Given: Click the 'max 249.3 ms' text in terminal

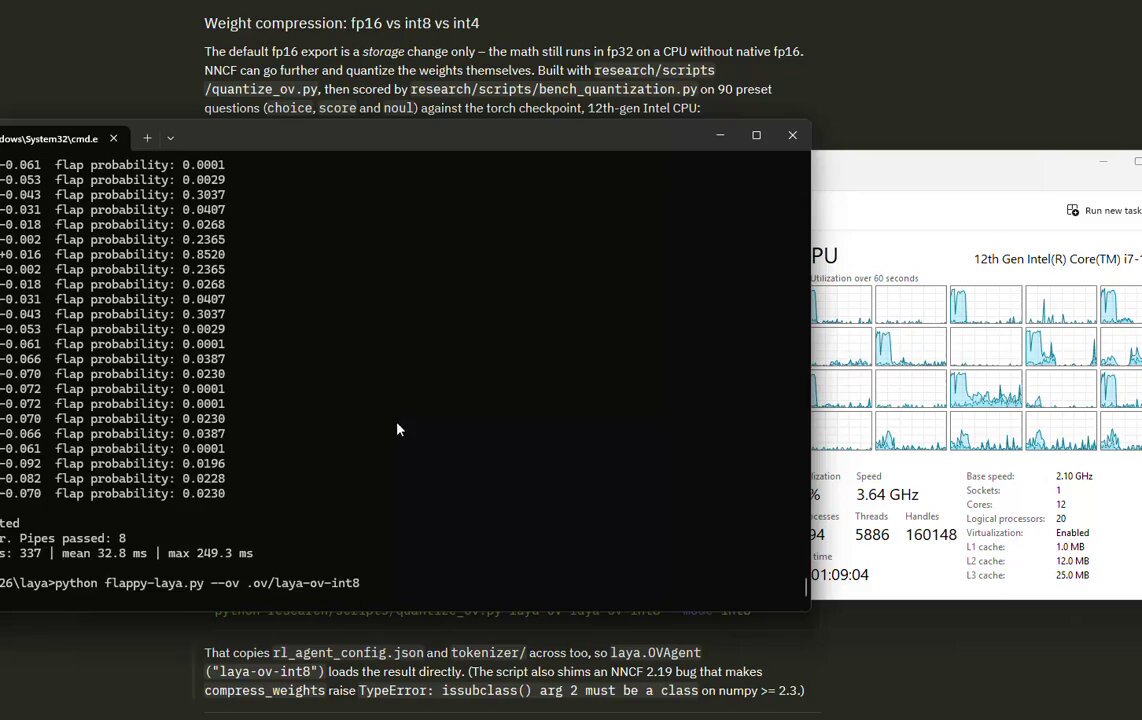Looking at the screenshot, I should 210,553.
